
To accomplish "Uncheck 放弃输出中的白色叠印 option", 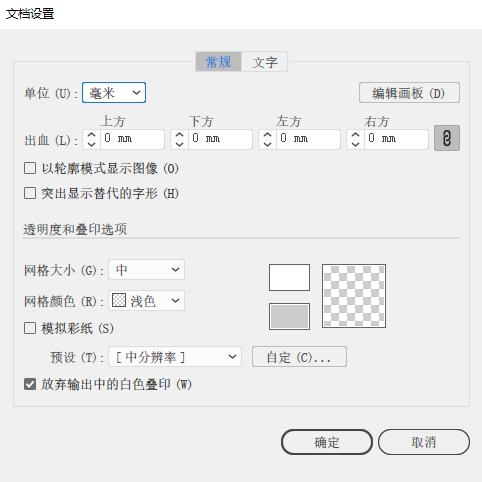I will [x=30, y=384].
